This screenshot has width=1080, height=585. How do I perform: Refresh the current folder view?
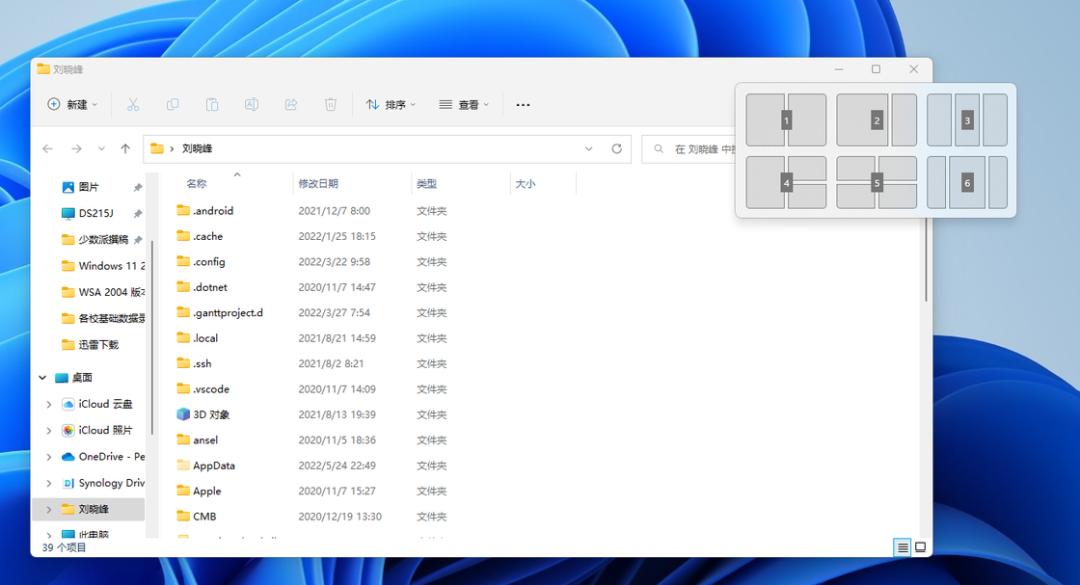pos(617,149)
